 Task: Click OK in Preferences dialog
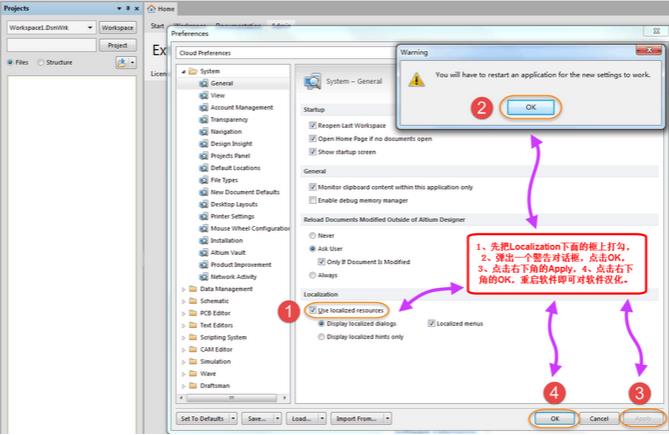click(554, 419)
